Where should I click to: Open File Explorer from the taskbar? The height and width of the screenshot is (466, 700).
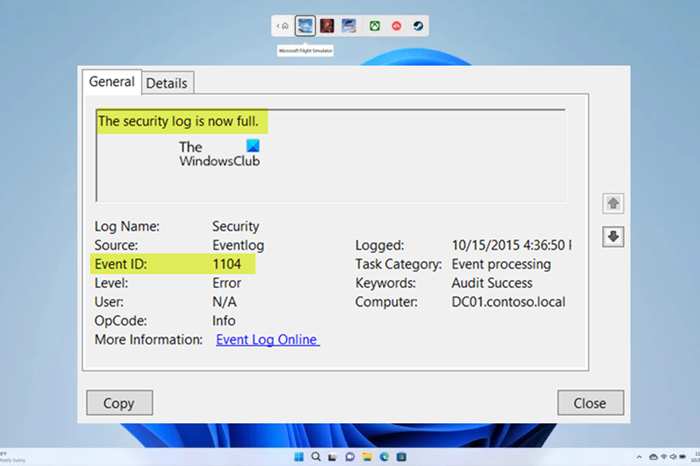[x=367, y=457]
